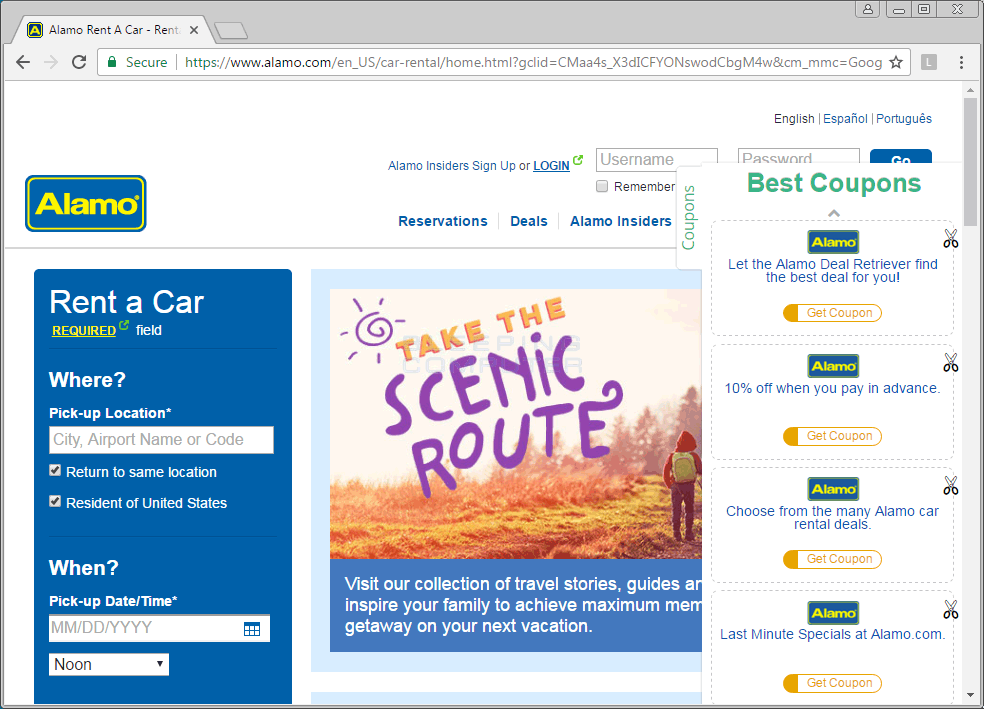
Task: Click the L extension icon in toolbar
Action: coord(929,62)
